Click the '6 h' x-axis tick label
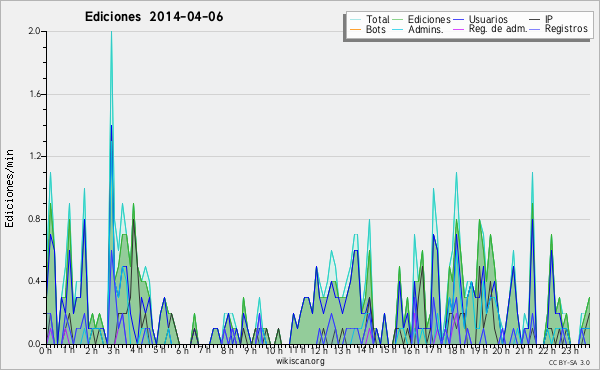The width and height of the screenshot is (600, 370). click(182, 350)
